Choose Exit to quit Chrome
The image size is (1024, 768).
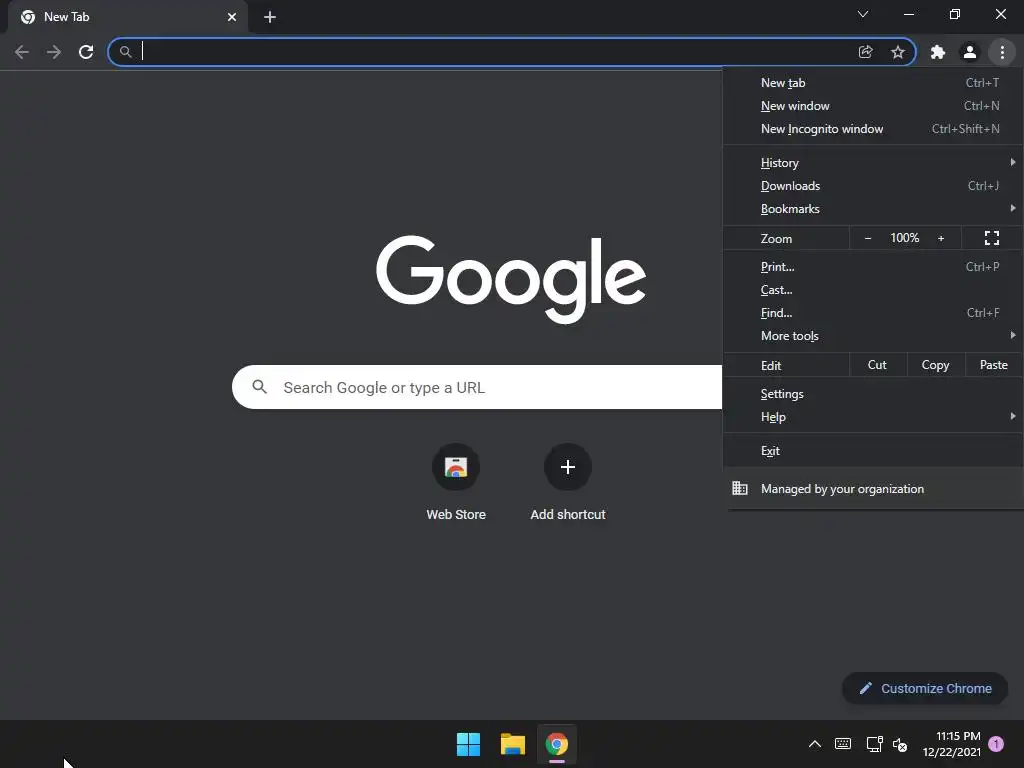click(x=872, y=451)
